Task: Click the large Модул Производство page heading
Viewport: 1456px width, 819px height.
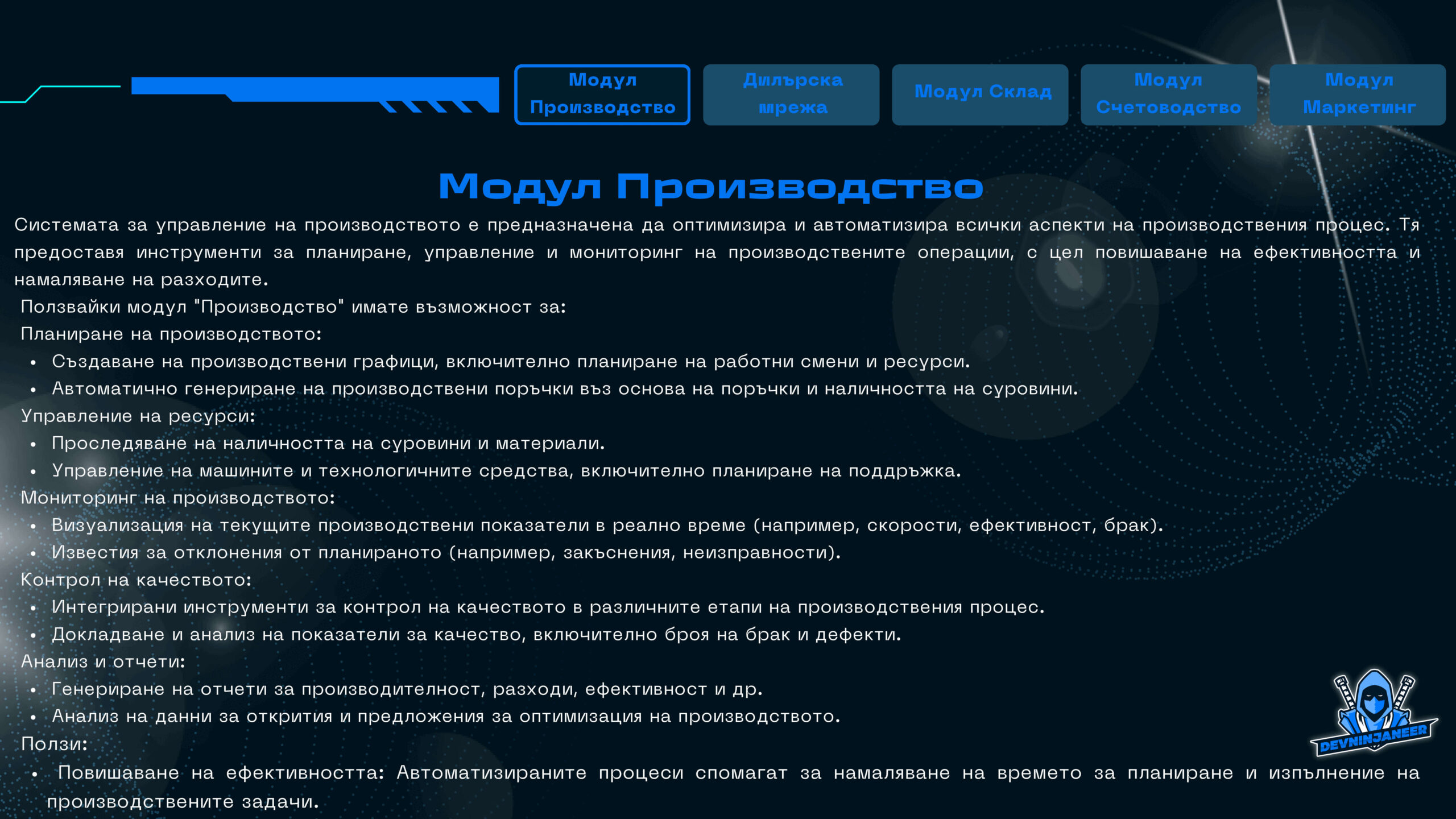Action: [710, 187]
